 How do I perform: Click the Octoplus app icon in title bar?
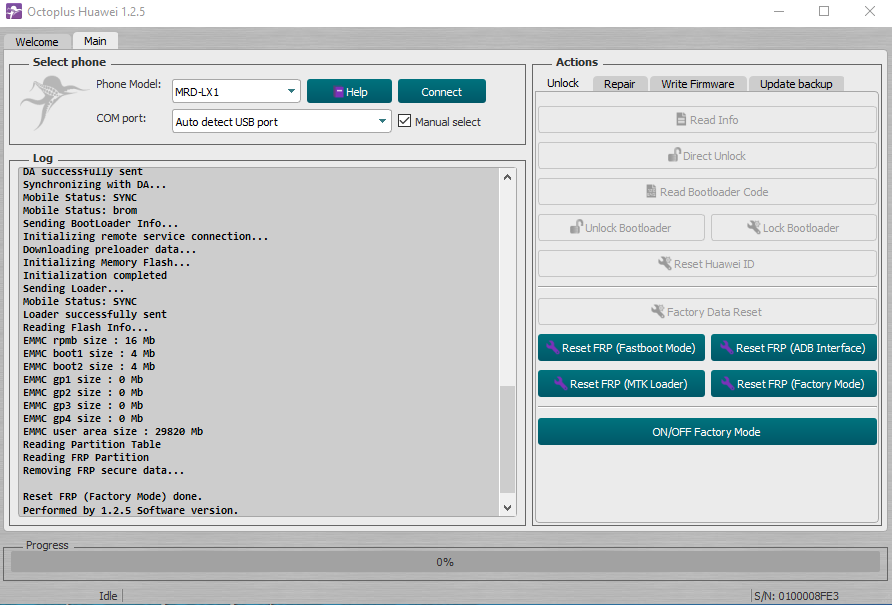[x=14, y=11]
